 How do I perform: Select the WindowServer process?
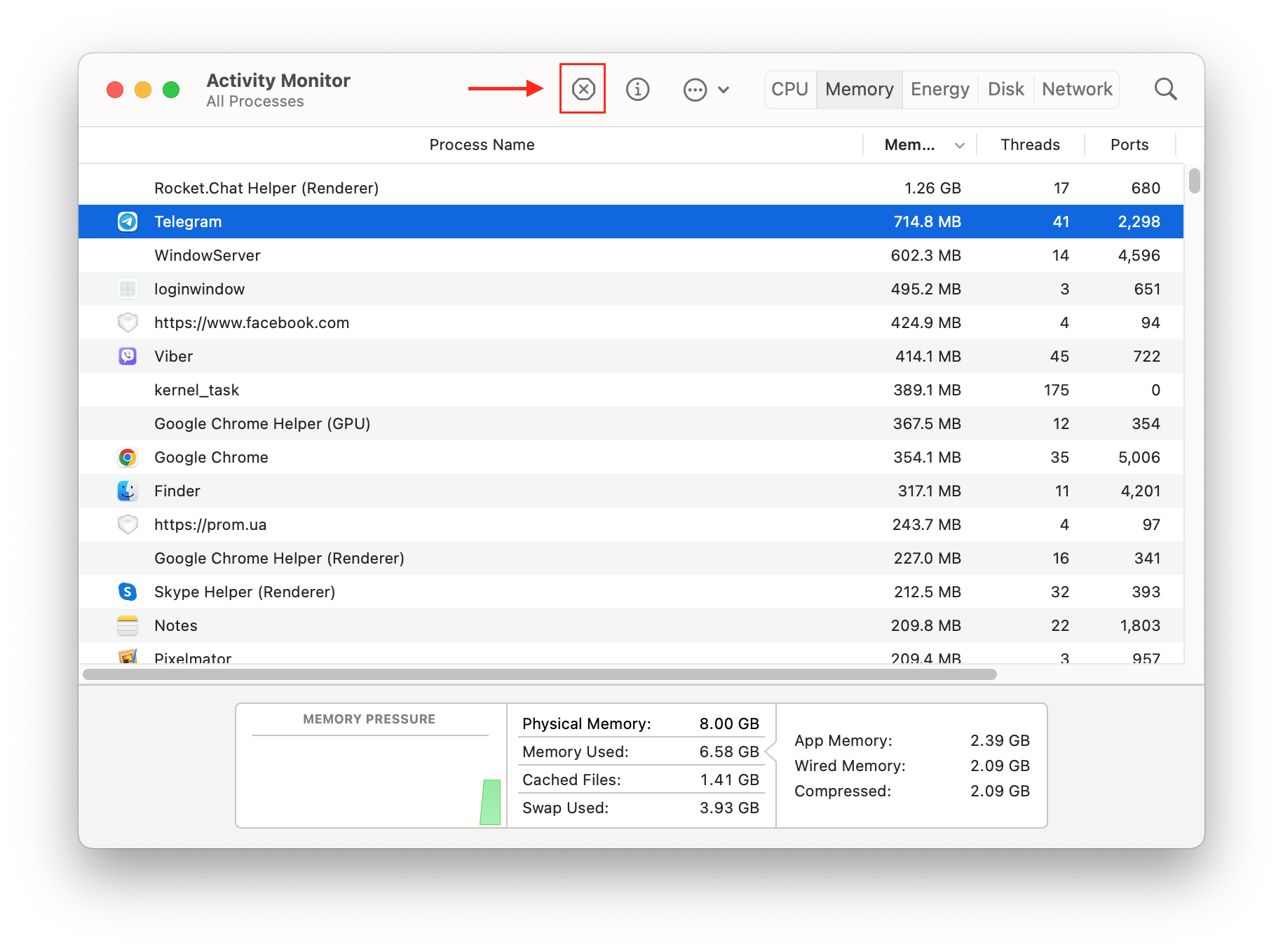pos(208,255)
